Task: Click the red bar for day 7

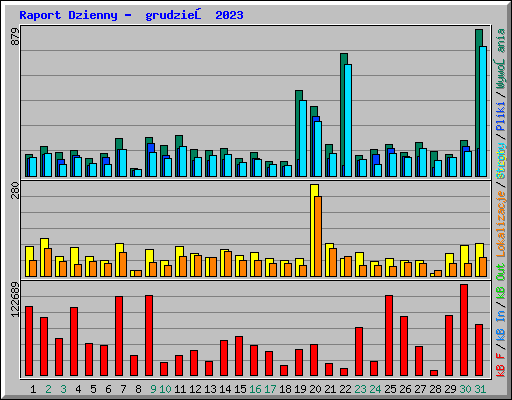Action: pyautogui.click(x=119, y=336)
